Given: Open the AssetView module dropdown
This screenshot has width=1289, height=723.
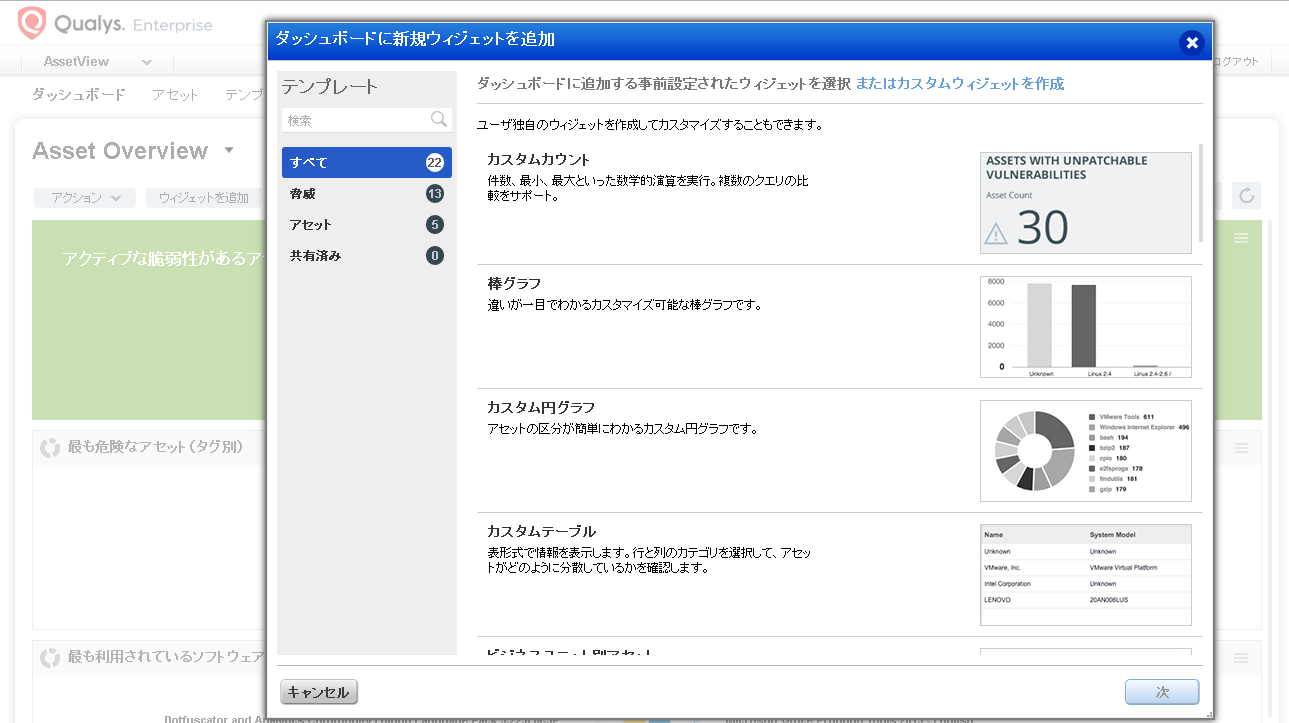Looking at the screenshot, I should click(98, 62).
